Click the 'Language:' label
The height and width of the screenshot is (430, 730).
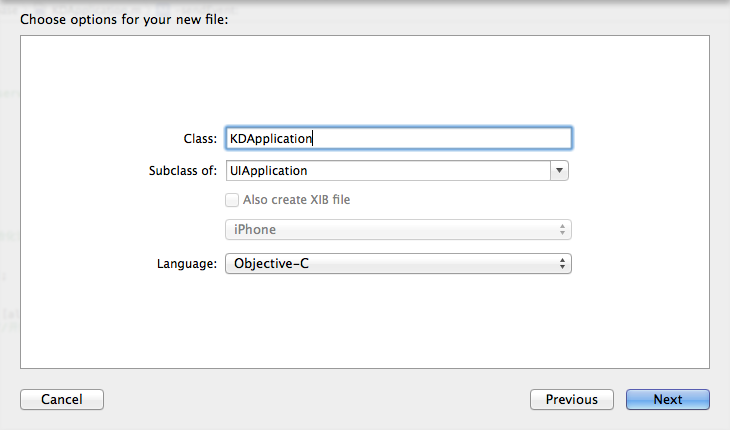point(187,263)
